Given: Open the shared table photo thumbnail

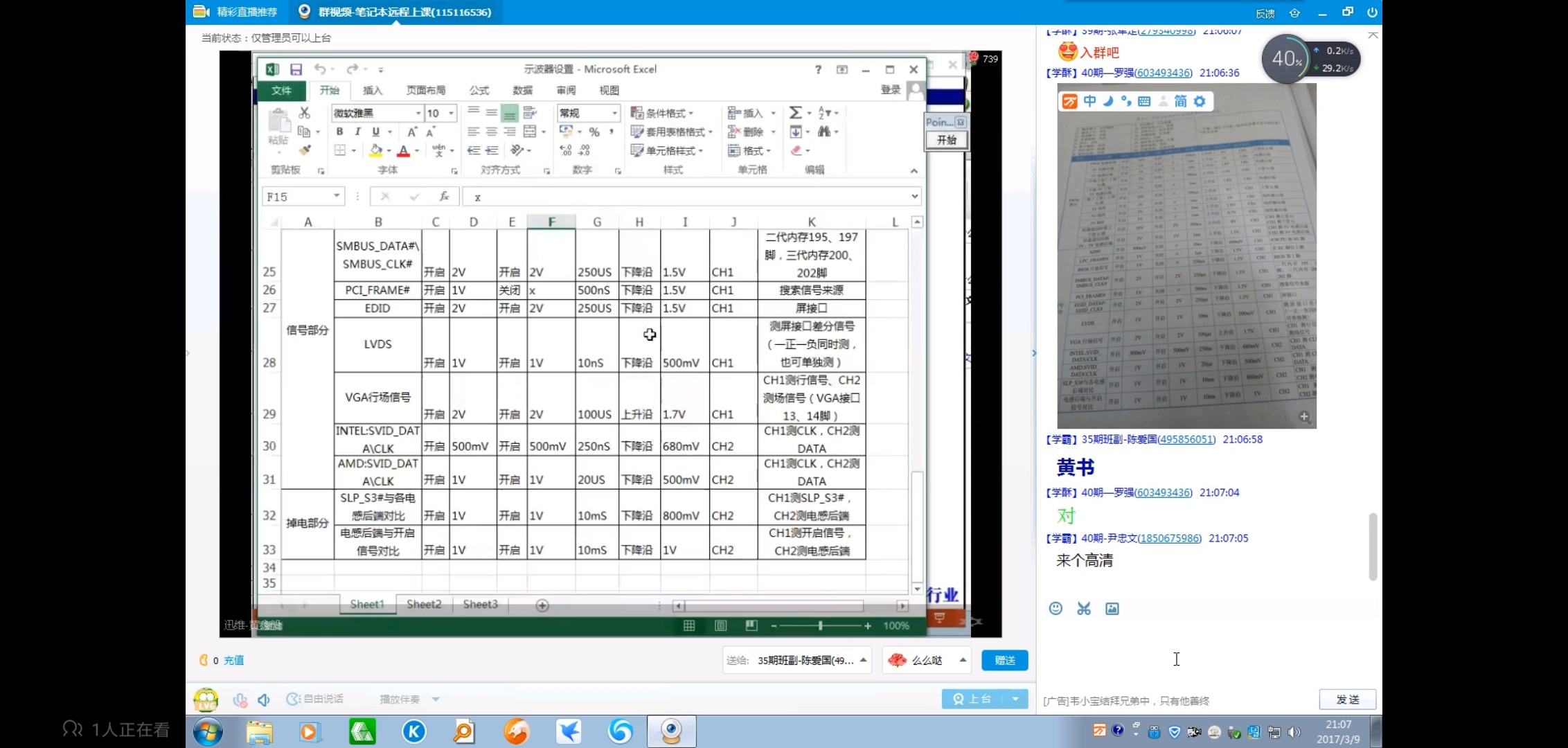Looking at the screenshot, I should click(1186, 256).
